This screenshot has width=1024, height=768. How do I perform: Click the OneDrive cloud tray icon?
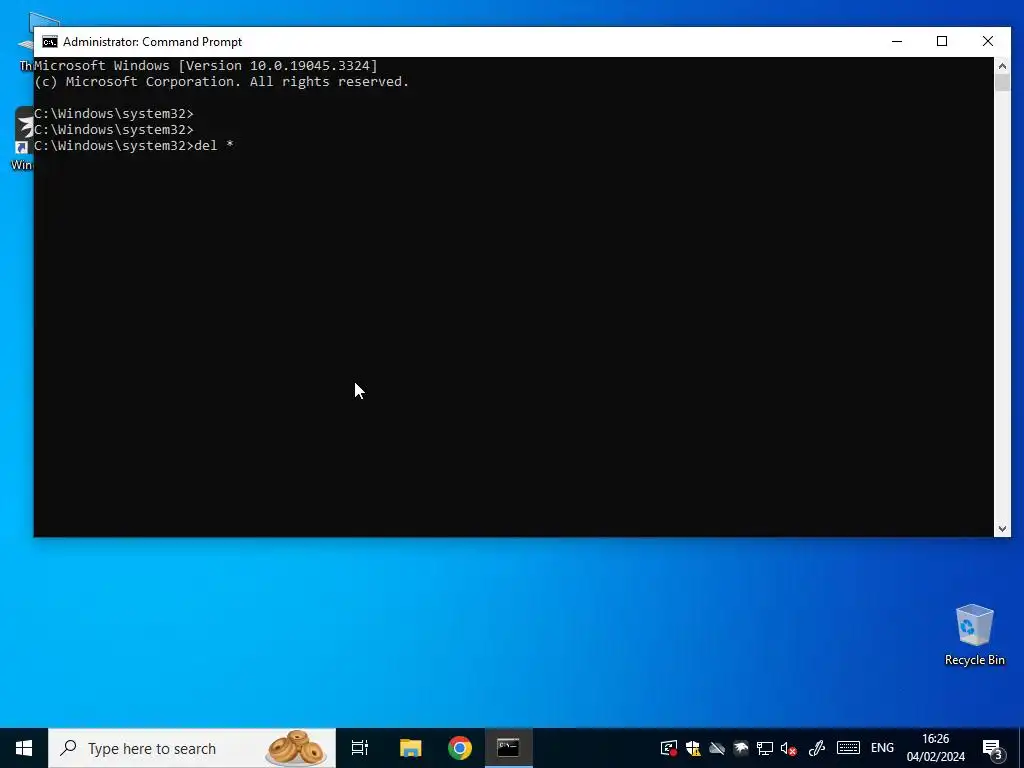point(717,748)
